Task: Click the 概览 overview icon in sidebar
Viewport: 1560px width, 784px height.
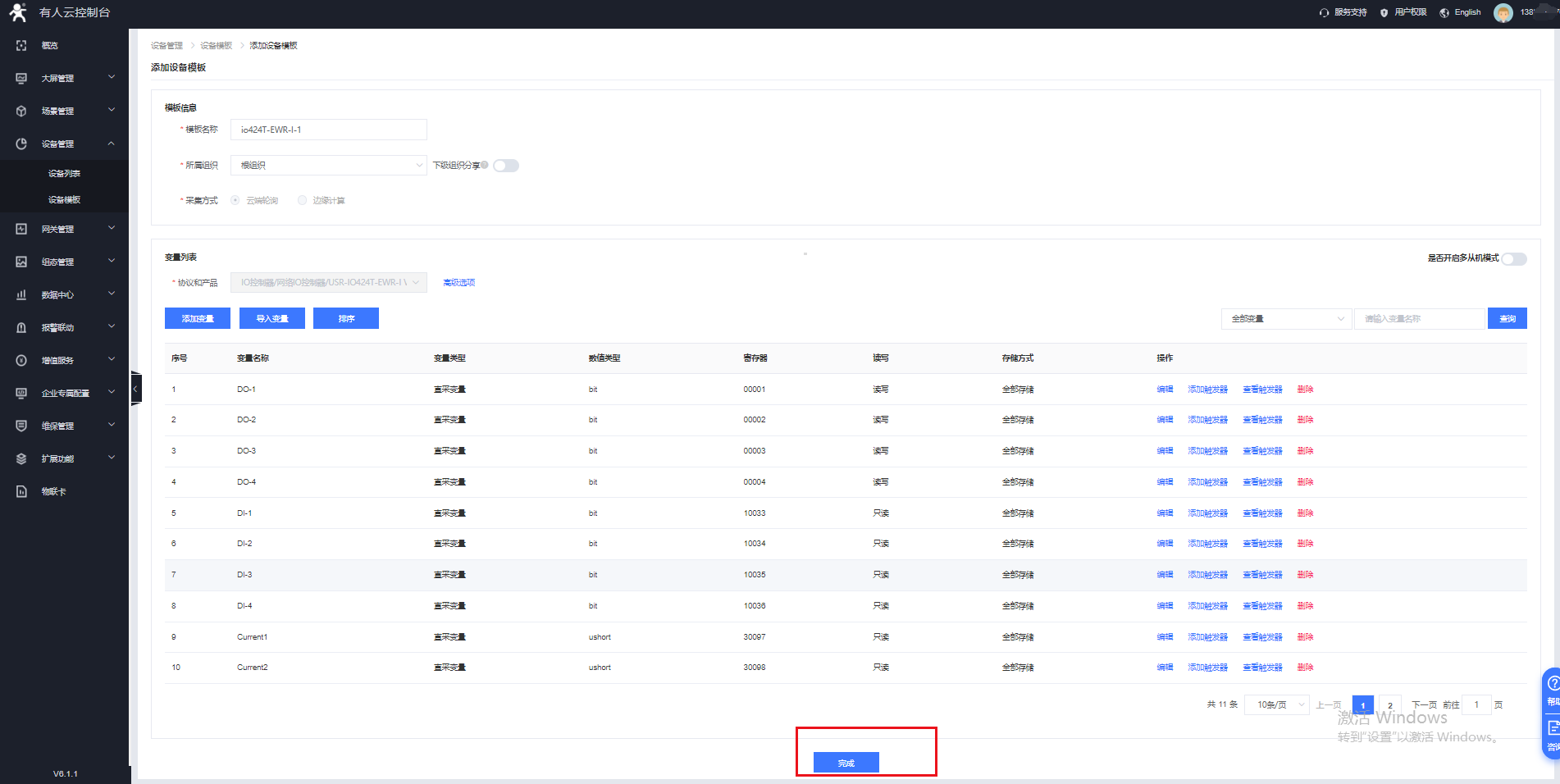Action: point(21,46)
